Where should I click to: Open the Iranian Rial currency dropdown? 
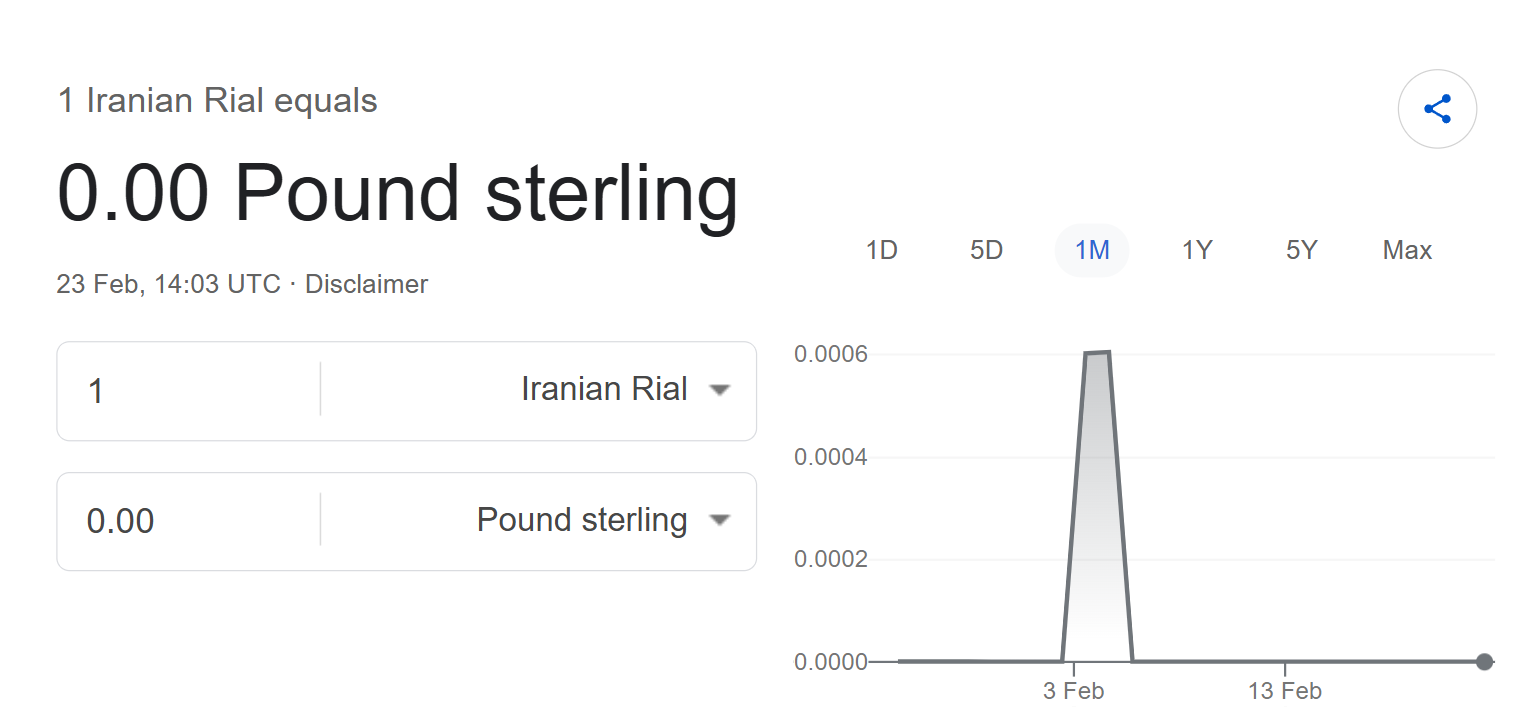[x=604, y=389]
